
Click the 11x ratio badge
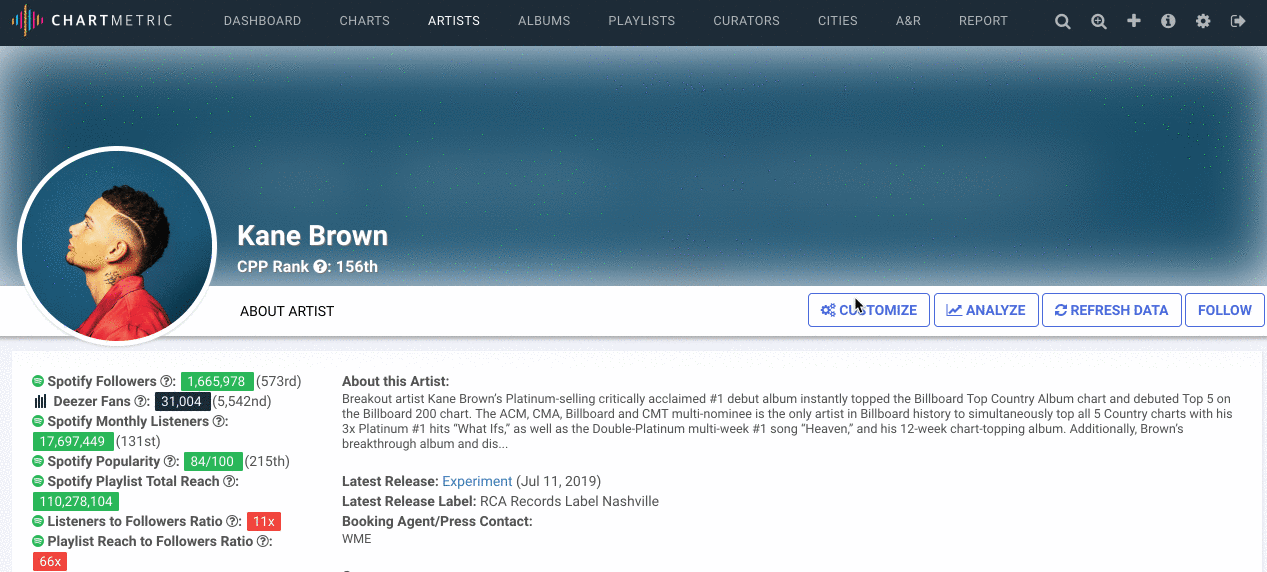tap(264, 521)
